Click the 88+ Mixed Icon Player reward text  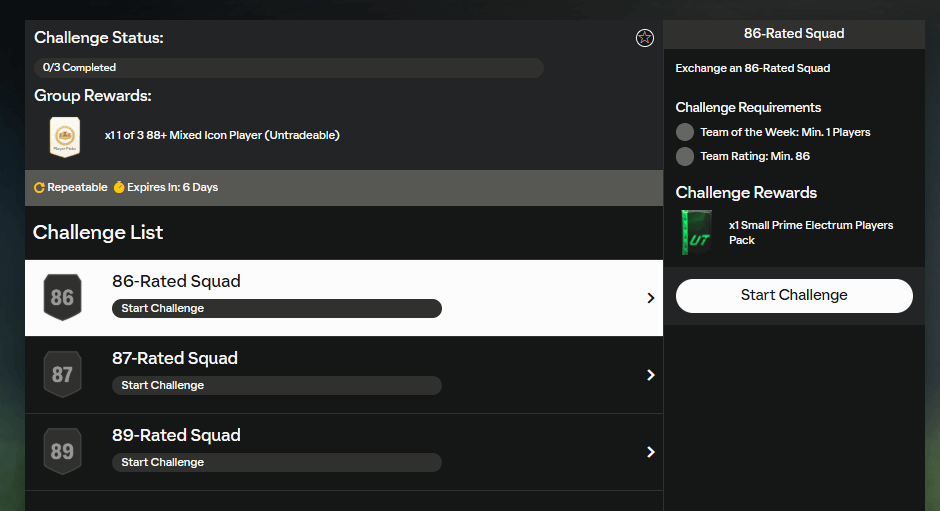click(222, 135)
